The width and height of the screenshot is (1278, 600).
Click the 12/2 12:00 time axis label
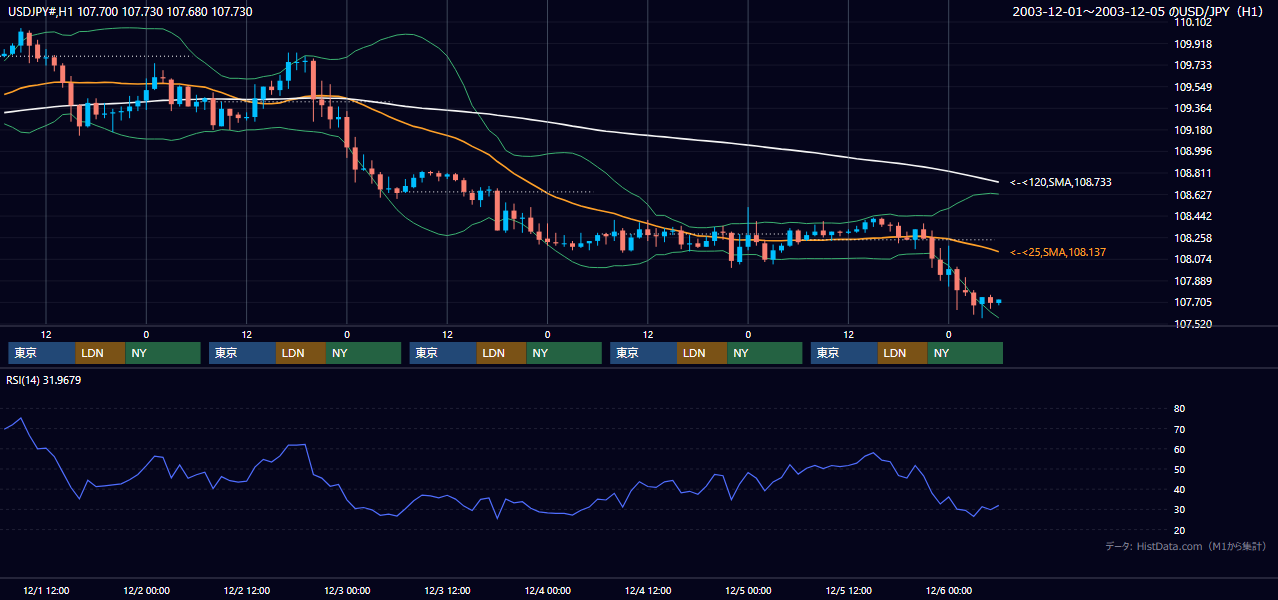pyautogui.click(x=247, y=591)
